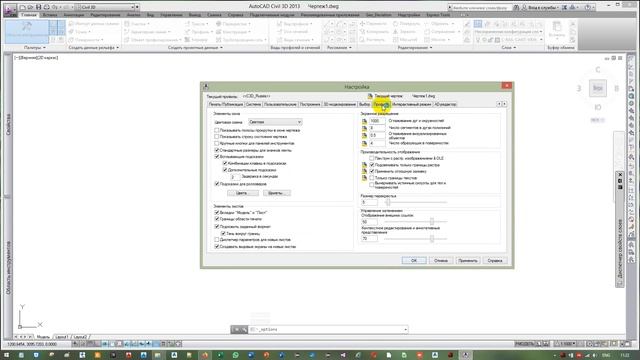Viewport: 640px width, 360px height.
Task: Uncheck Model and Layout tabs checkbox
Action: tap(217, 213)
